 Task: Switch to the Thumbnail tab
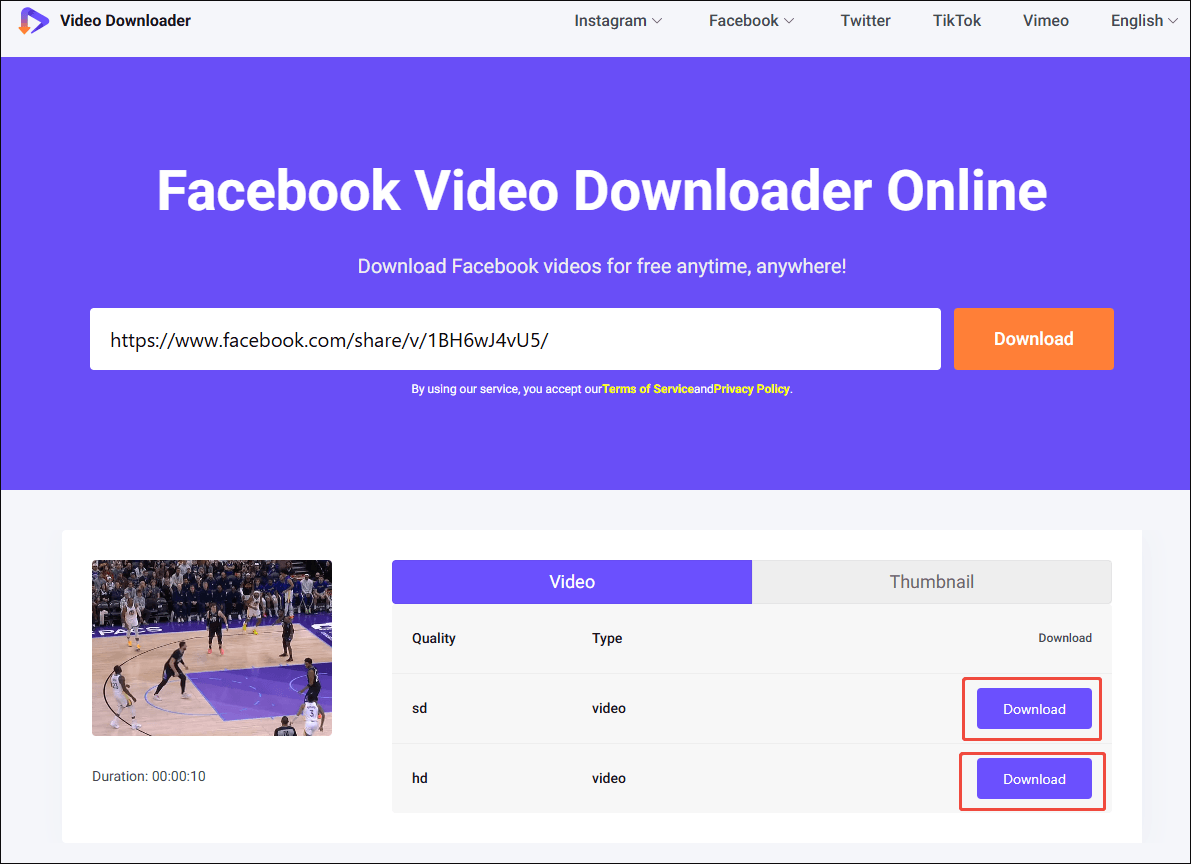coord(932,582)
